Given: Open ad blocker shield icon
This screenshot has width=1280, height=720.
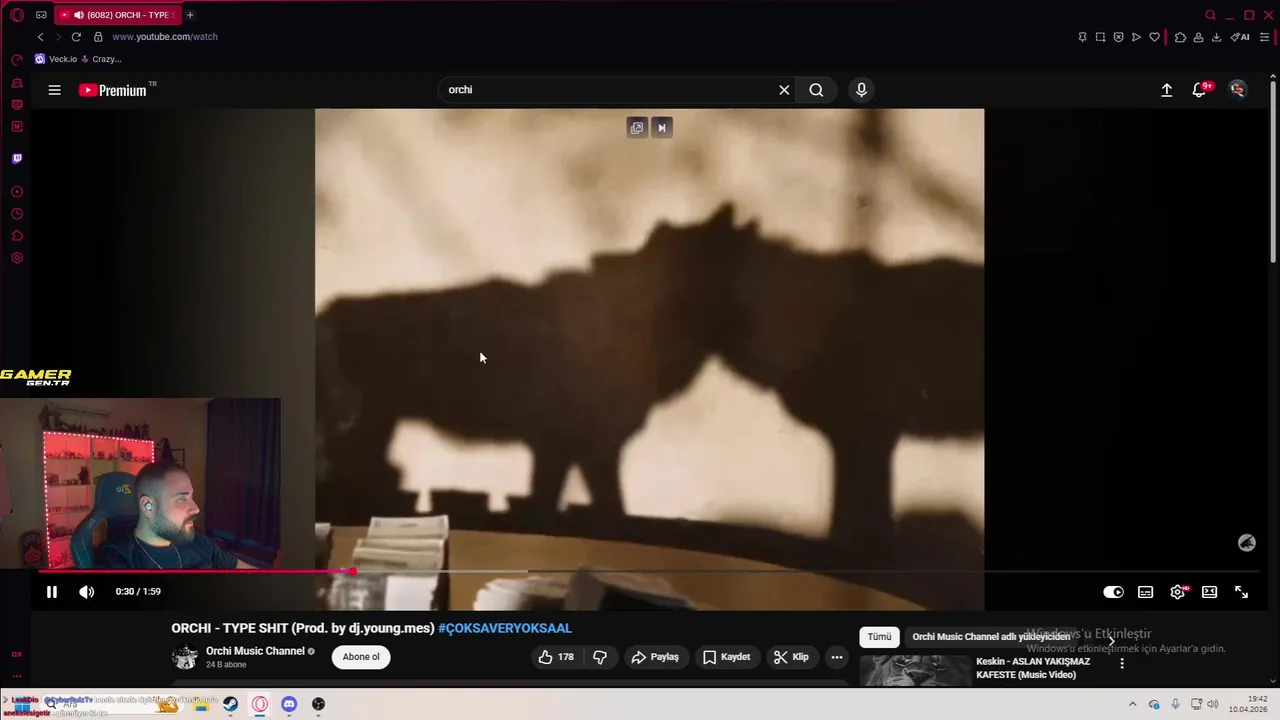Looking at the screenshot, I should (1118, 37).
